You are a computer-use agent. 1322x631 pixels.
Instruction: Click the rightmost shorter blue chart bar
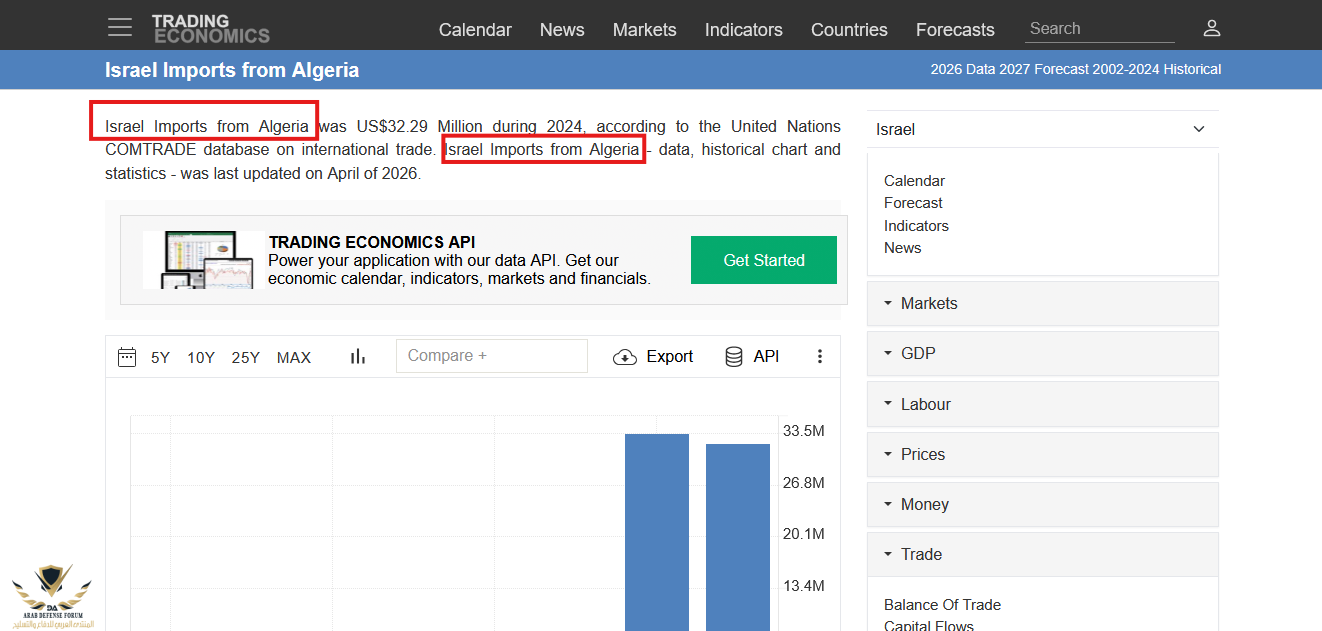point(738,537)
